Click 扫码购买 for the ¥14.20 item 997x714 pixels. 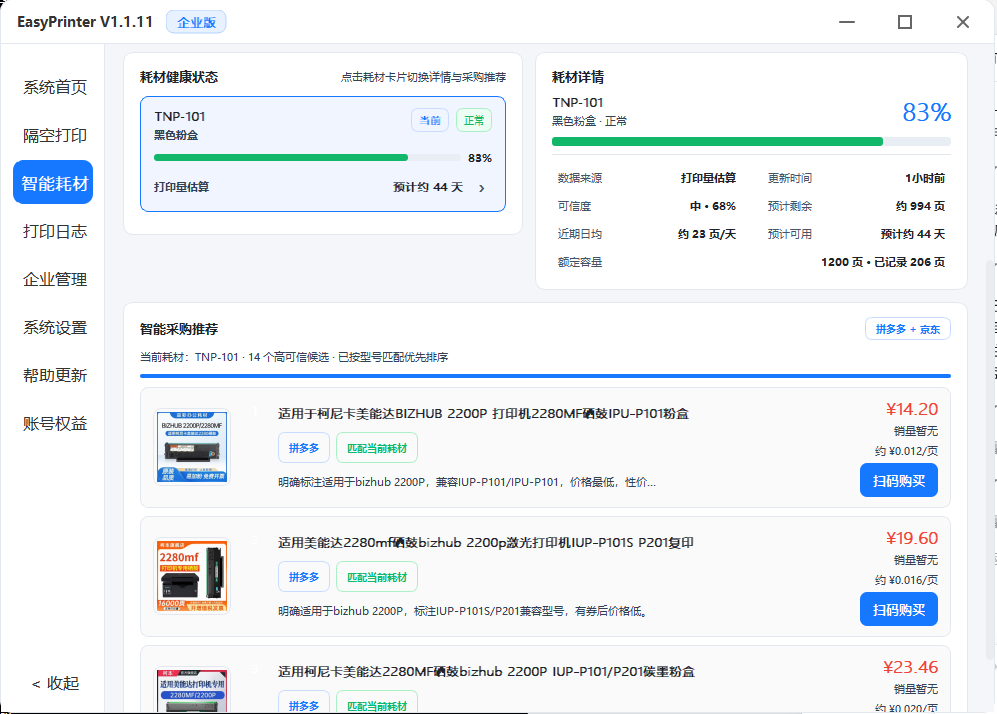tap(898, 481)
